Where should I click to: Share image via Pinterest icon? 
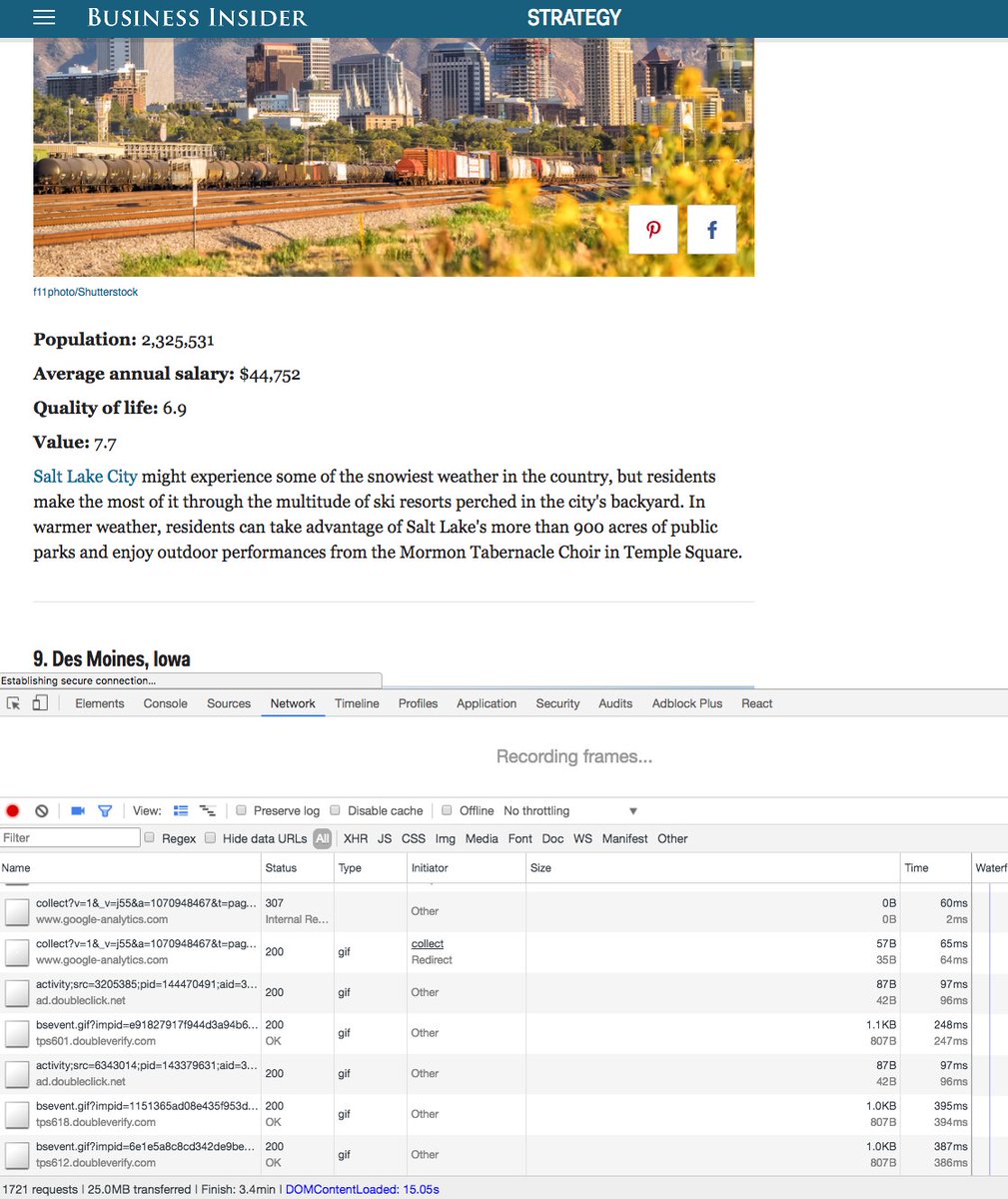pos(653,230)
